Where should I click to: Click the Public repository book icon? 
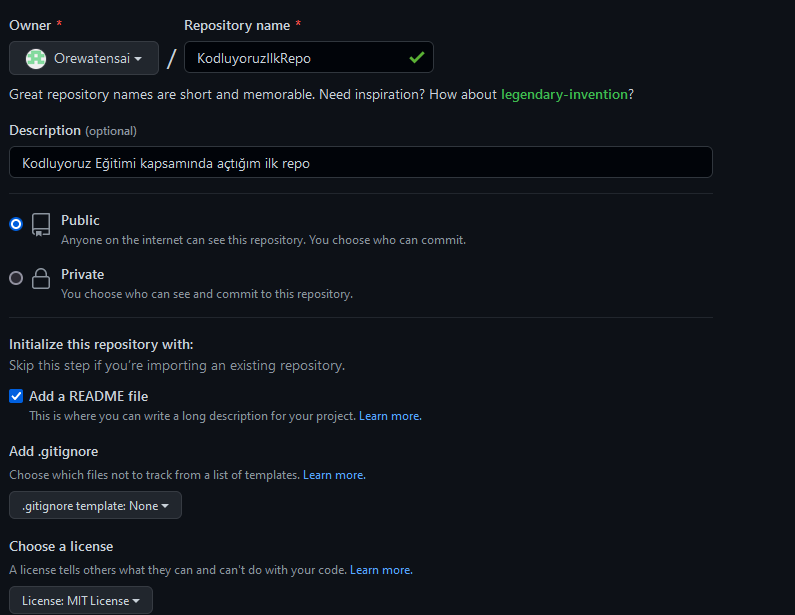tap(41, 225)
